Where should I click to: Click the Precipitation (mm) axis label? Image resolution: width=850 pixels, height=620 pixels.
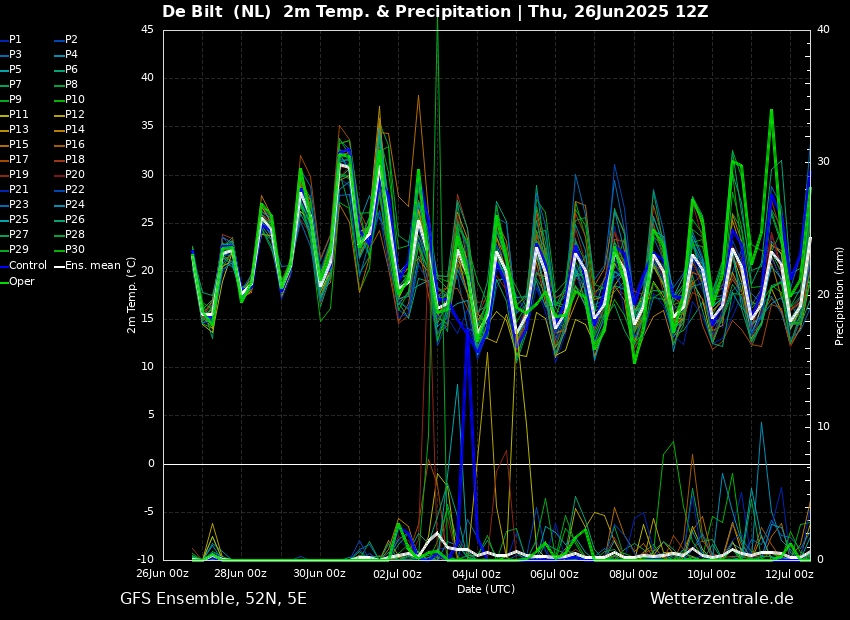(839, 295)
